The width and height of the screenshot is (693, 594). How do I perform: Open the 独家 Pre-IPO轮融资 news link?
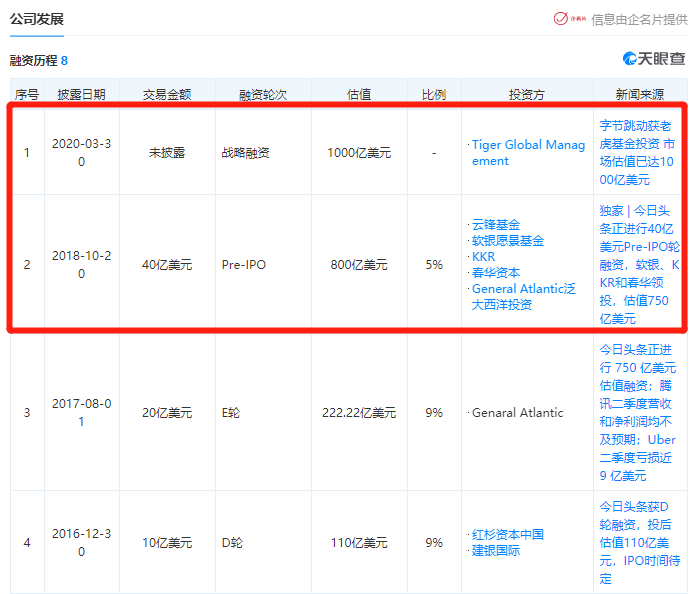tap(638, 265)
